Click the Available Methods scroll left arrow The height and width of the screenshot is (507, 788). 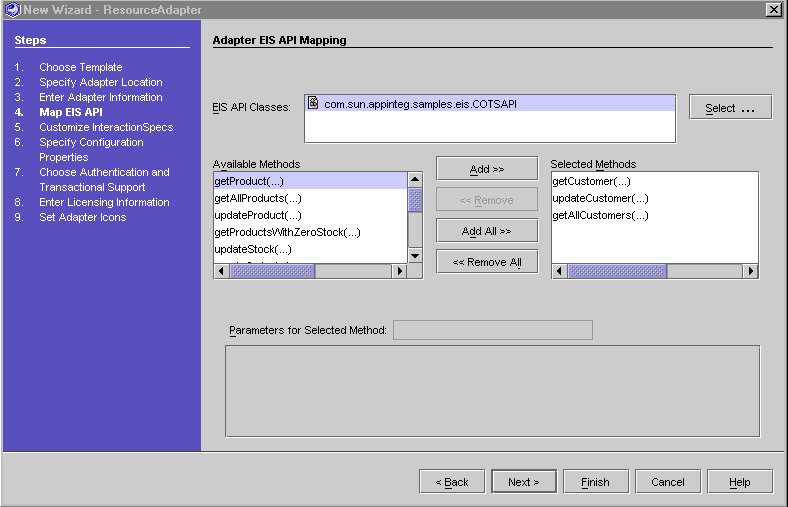pos(221,271)
